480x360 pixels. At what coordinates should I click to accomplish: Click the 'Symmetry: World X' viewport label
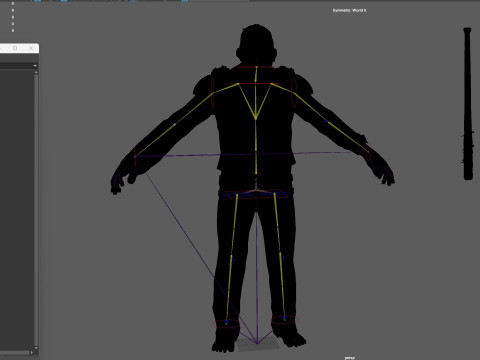pos(349,10)
